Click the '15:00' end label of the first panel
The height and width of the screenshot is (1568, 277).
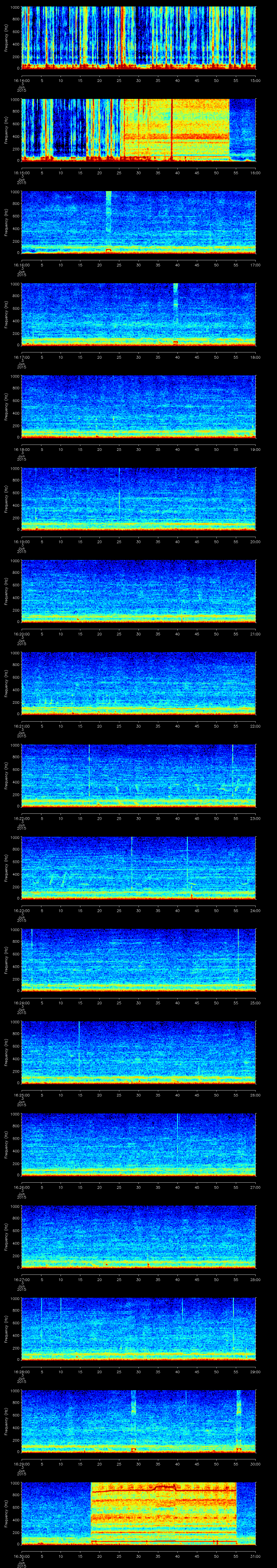coord(255,80)
